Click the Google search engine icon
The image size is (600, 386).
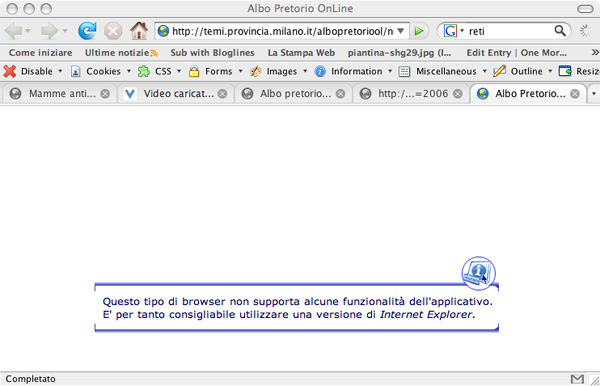(450, 31)
